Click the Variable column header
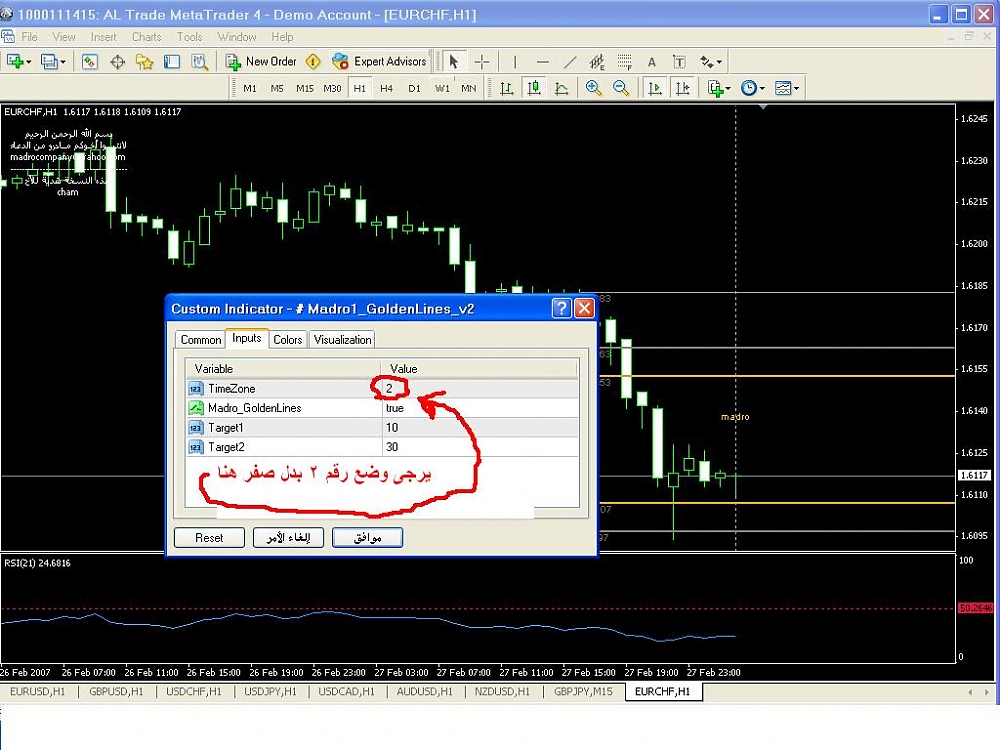The height and width of the screenshot is (750, 1000). point(283,369)
